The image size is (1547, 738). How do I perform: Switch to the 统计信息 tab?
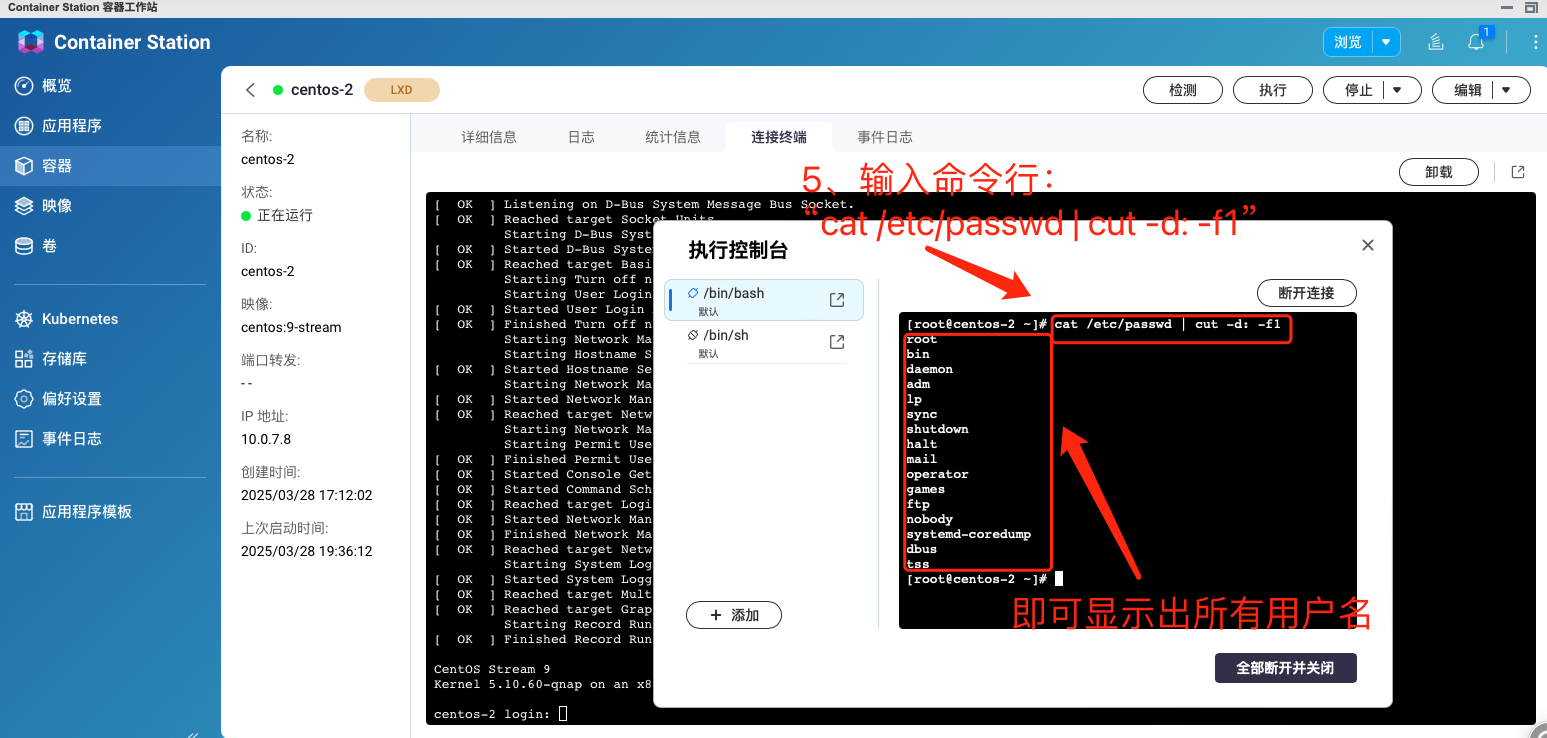click(673, 137)
